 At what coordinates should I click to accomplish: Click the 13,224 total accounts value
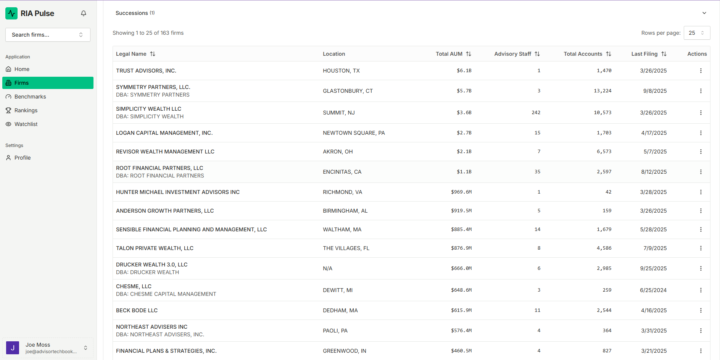[602, 91]
